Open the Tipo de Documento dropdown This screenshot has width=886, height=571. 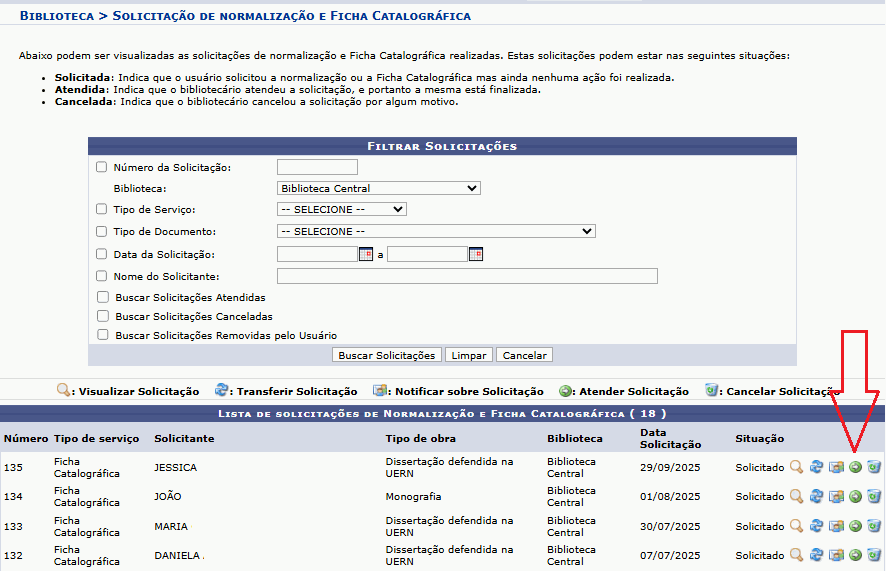[x=436, y=231]
